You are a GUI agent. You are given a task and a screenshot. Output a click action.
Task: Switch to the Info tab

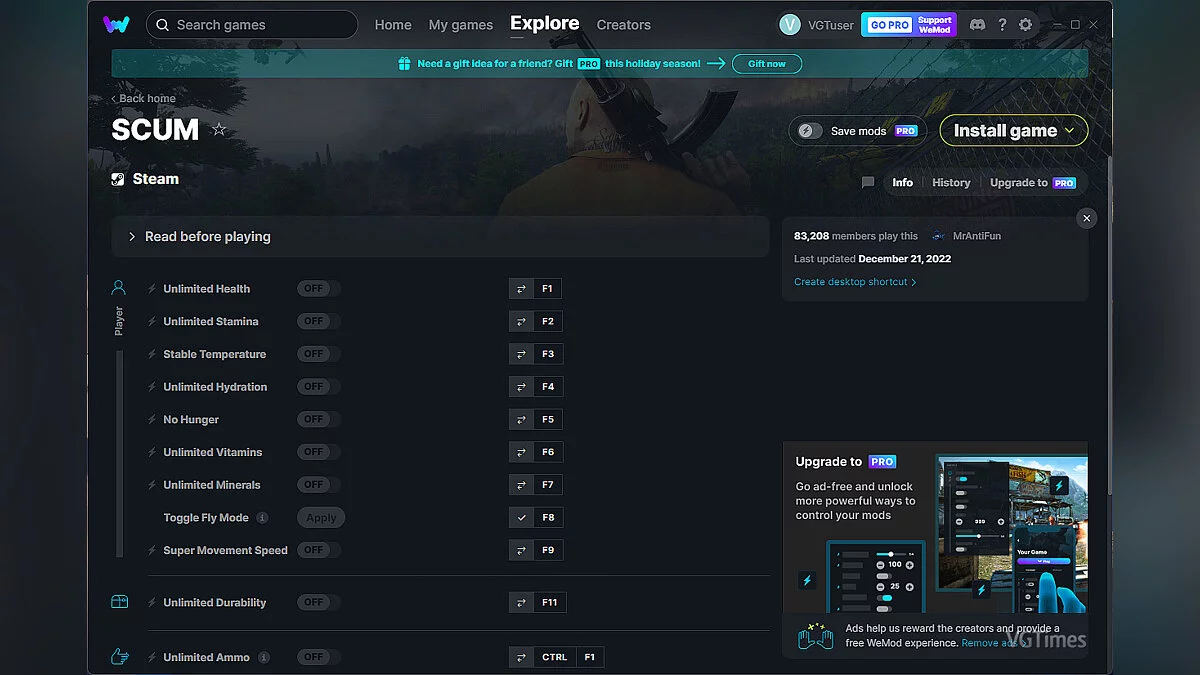(x=903, y=183)
